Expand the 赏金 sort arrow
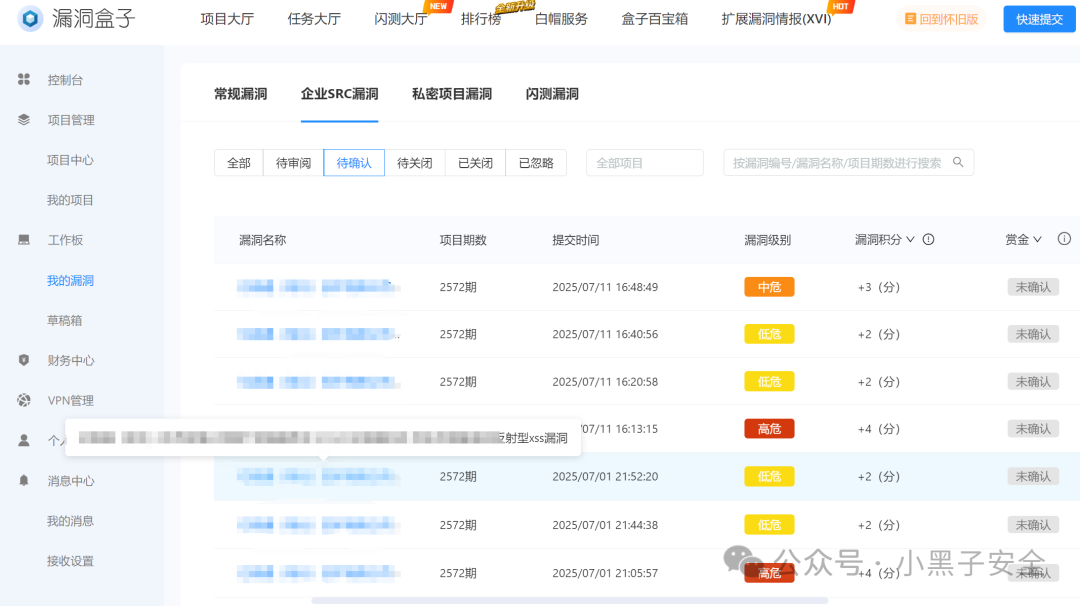1080x606 pixels. tap(1037, 240)
